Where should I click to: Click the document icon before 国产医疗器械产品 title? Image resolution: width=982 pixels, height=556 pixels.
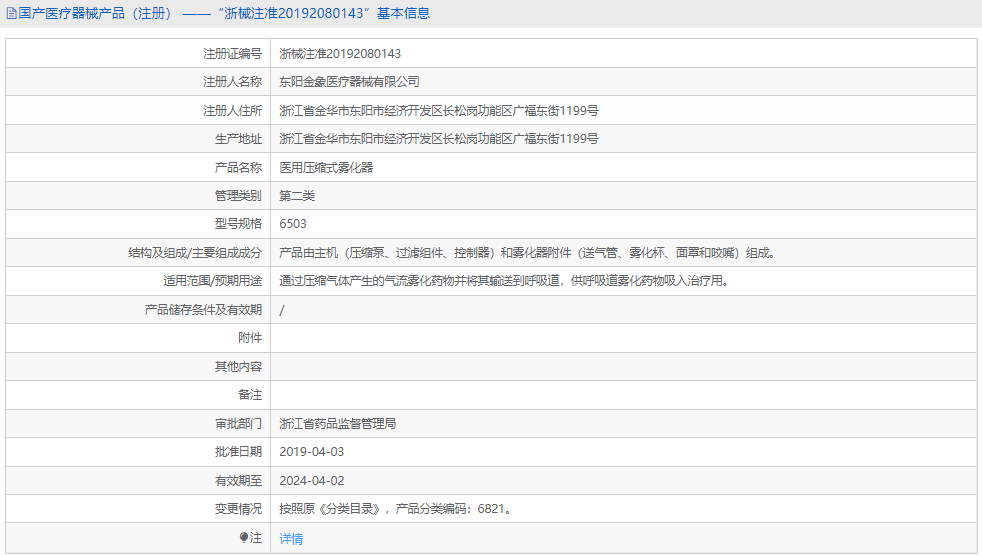click(11, 13)
